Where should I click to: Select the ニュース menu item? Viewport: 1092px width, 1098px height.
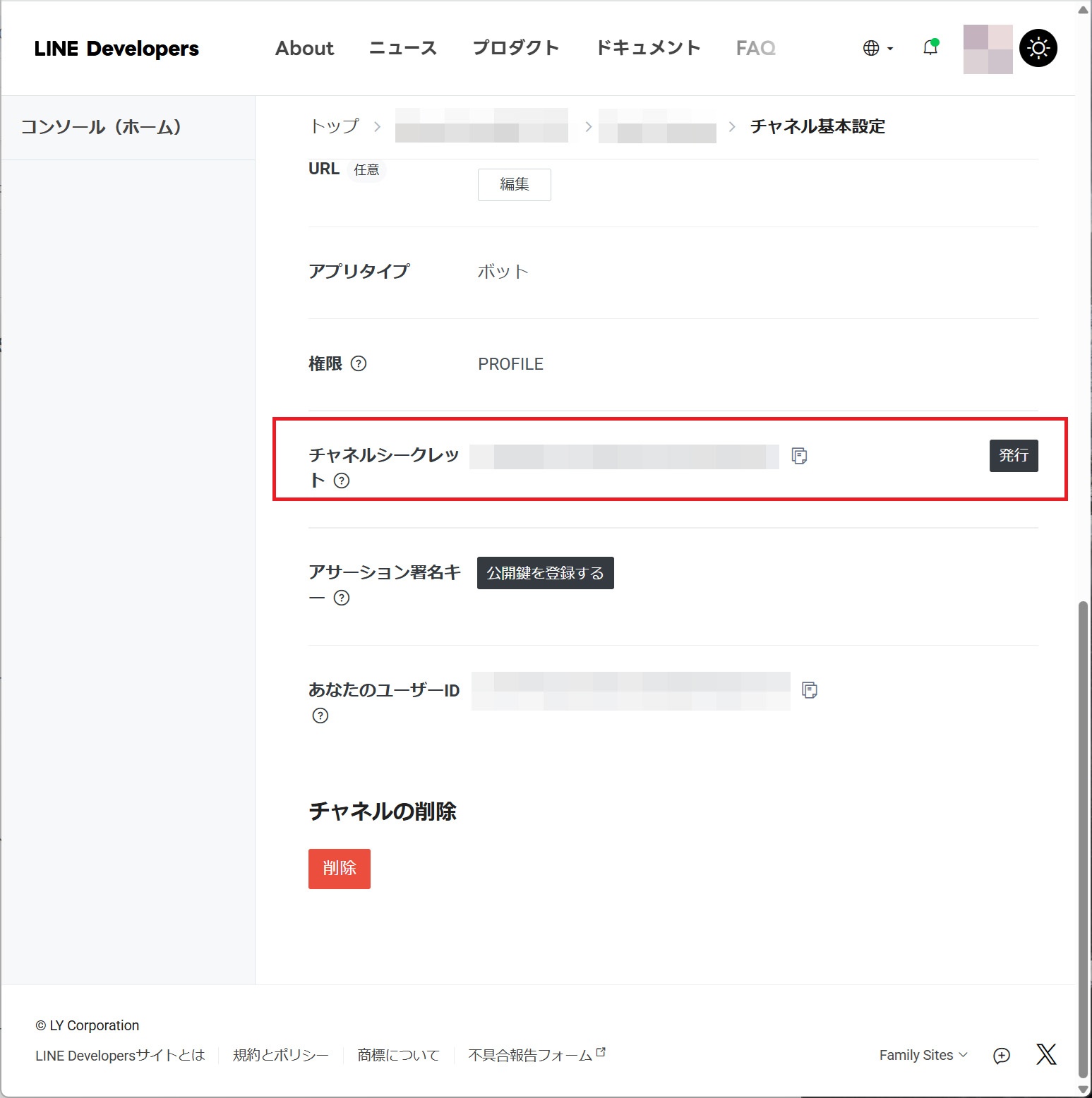point(402,47)
